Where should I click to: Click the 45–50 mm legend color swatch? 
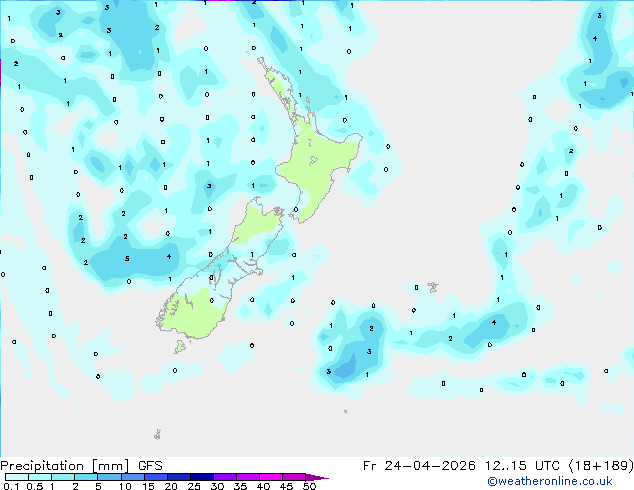(294, 477)
